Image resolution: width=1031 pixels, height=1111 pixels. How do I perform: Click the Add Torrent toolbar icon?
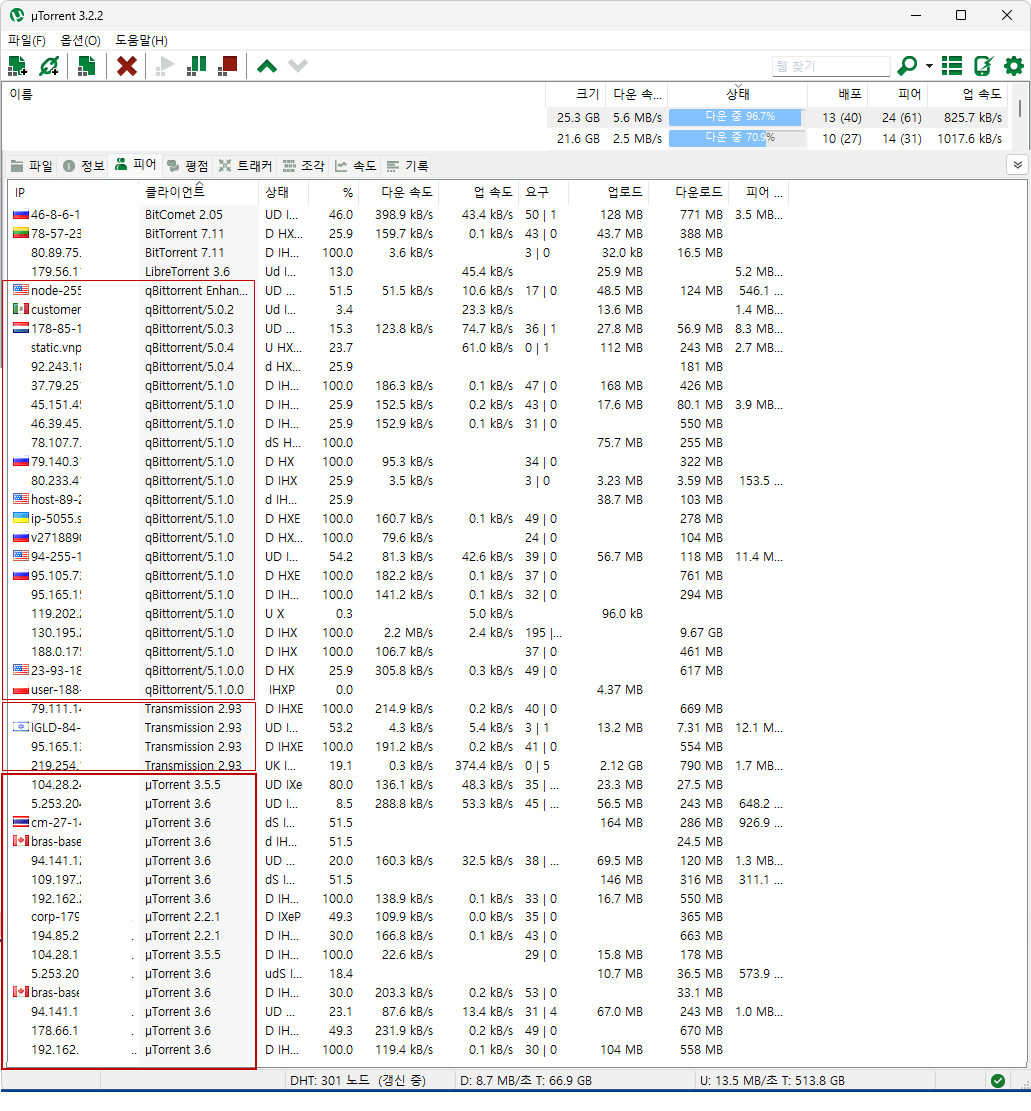click(17, 66)
